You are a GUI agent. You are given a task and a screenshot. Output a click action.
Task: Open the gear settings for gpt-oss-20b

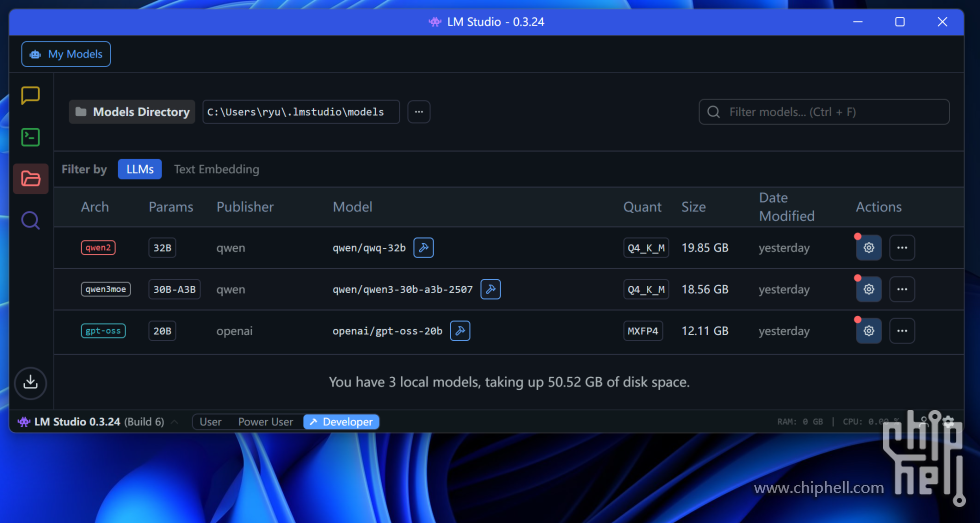869,331
